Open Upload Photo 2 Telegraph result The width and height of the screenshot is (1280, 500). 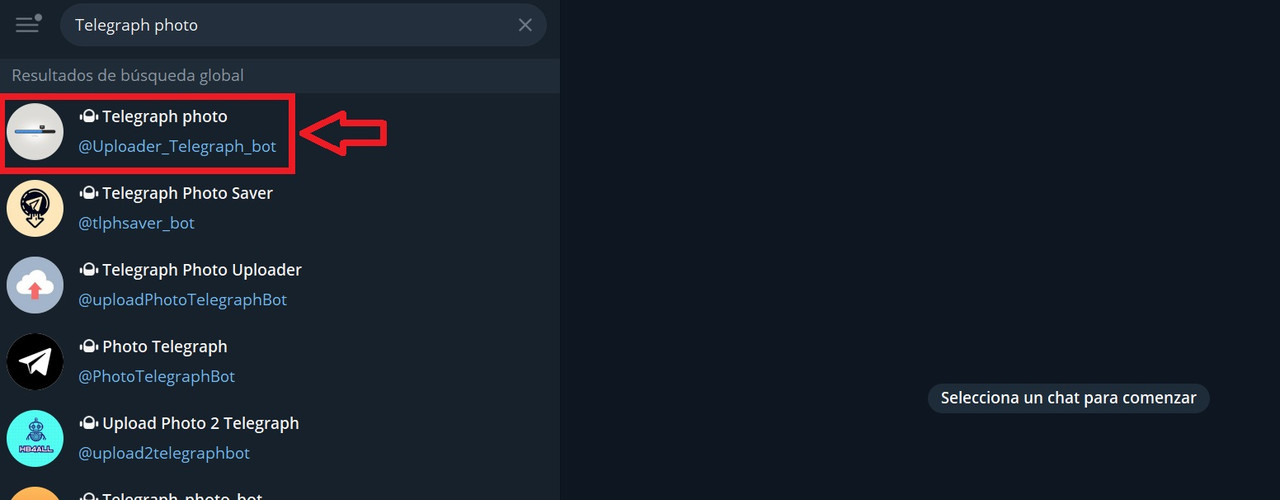click(280, 438)
